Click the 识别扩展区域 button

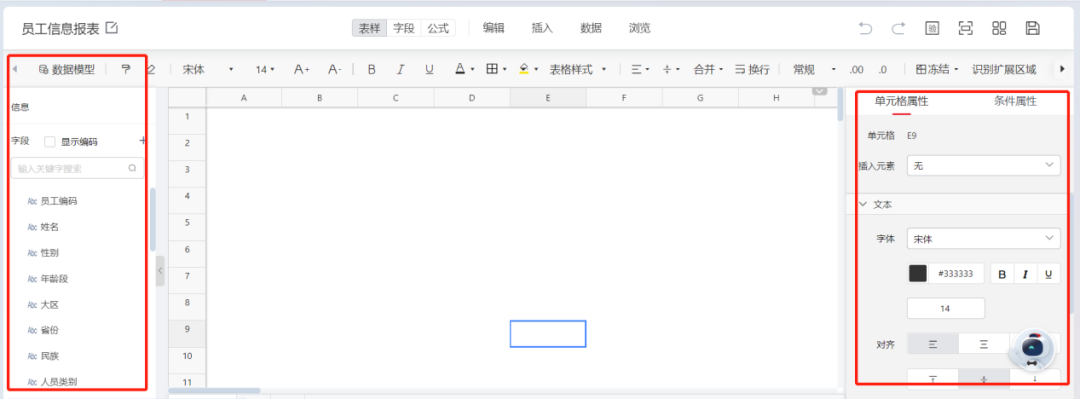pos(1004,69)
